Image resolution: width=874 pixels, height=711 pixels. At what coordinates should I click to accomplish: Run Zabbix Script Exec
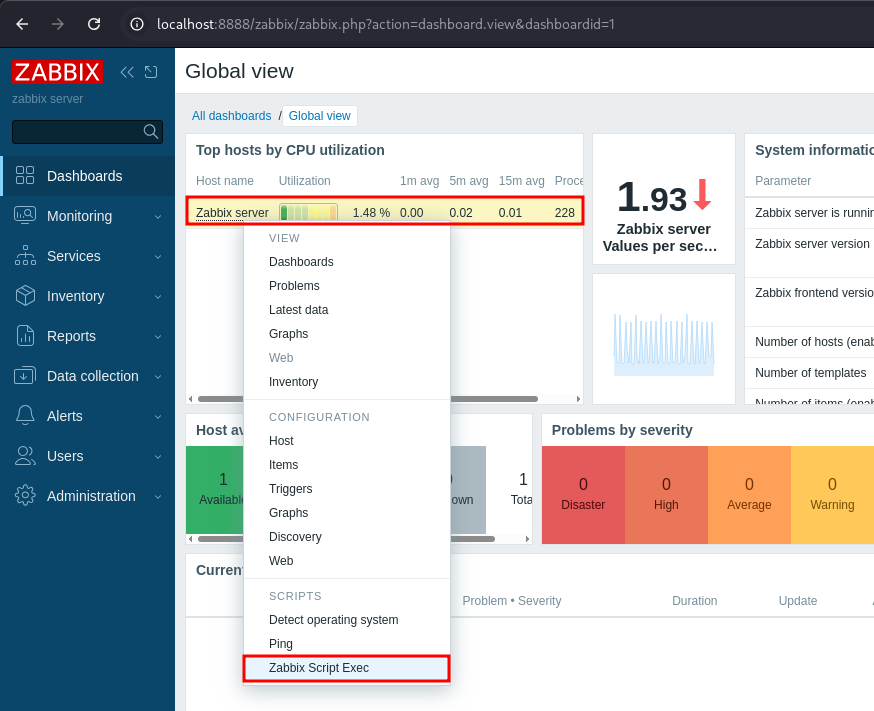[347, 668]
